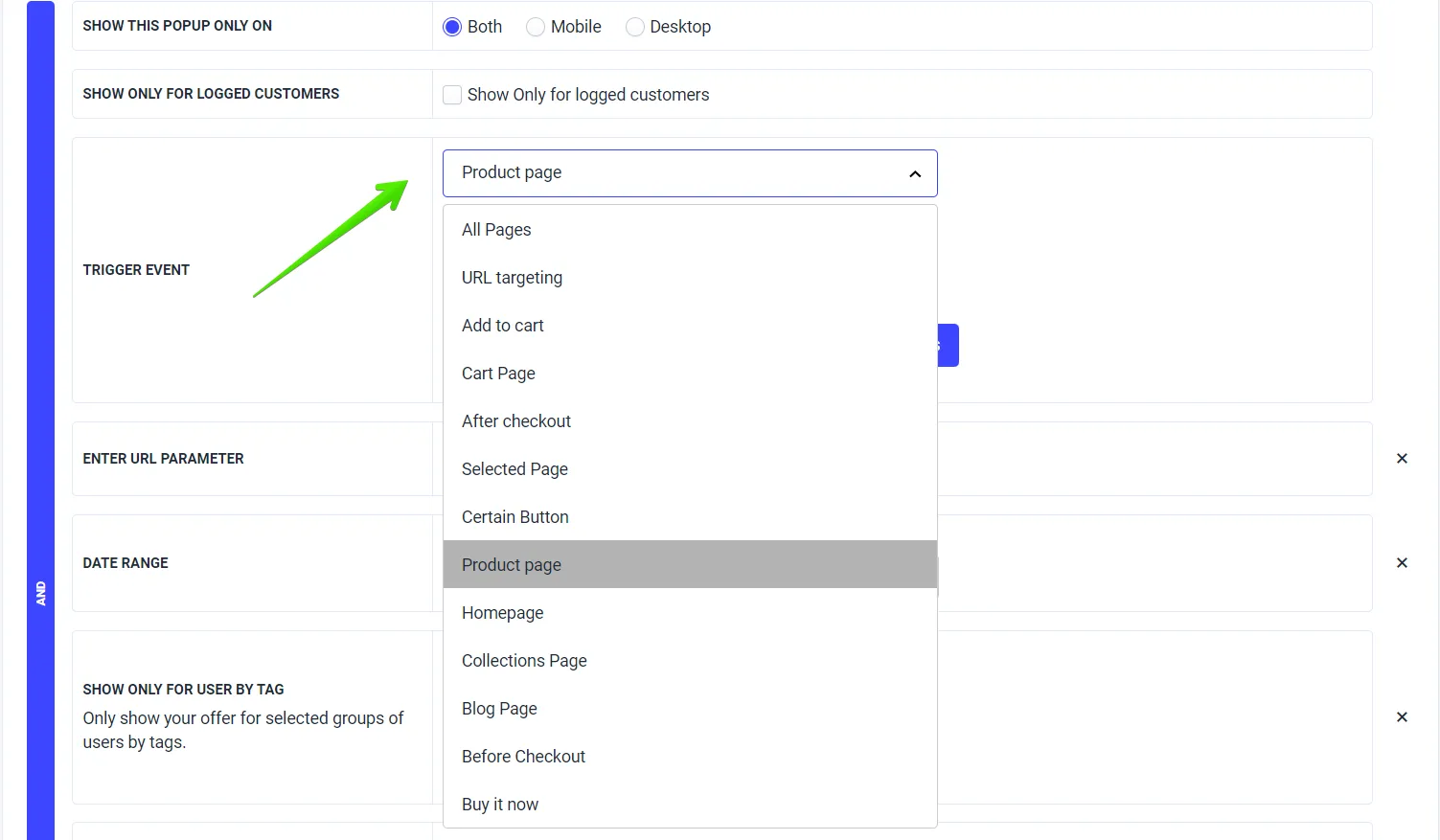Pick Blog Page option
Viewport: 1440px width, 840px height.
tap(690, 709)
